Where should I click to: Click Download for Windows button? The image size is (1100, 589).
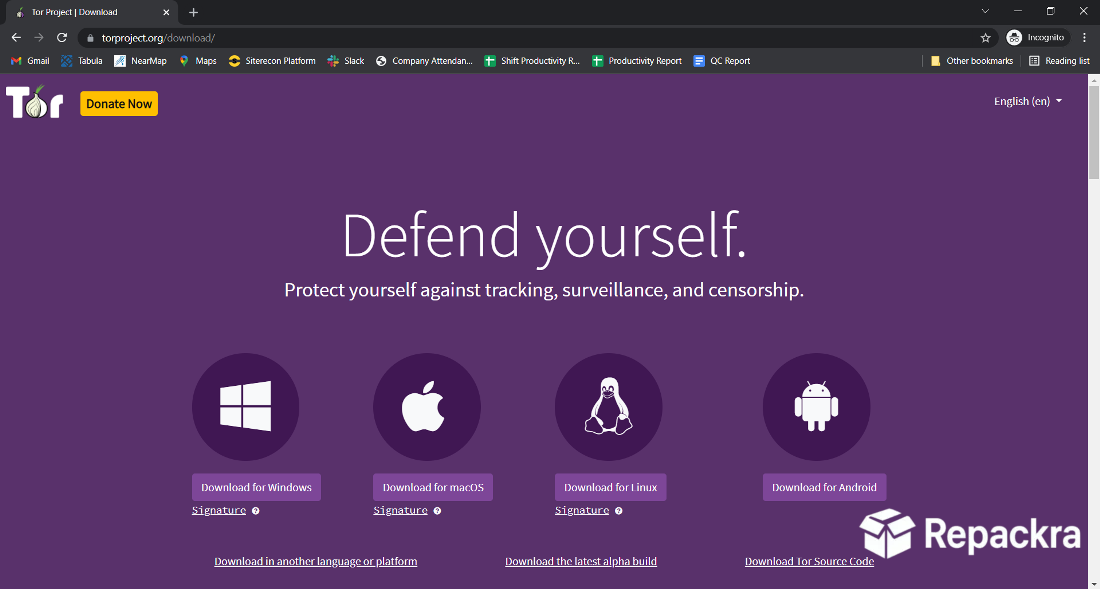tap(256, 487)
